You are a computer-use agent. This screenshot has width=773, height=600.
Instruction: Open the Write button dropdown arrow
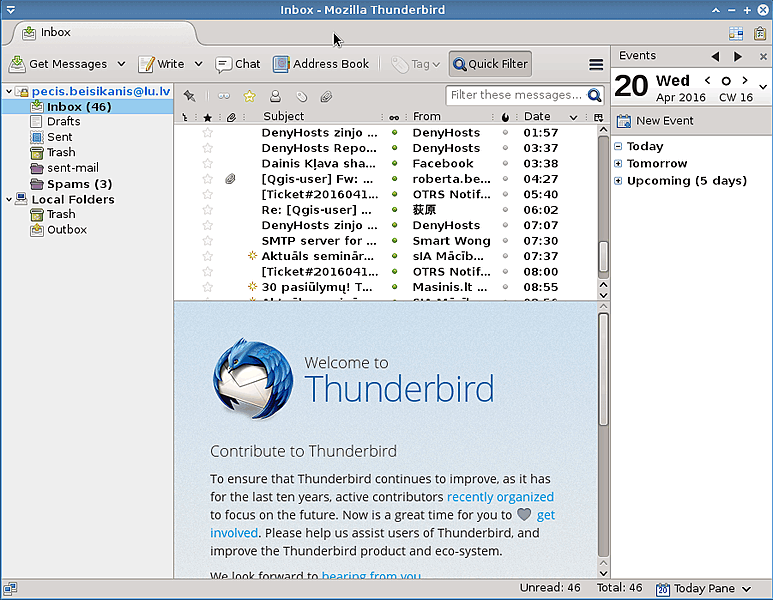(198, 64)
